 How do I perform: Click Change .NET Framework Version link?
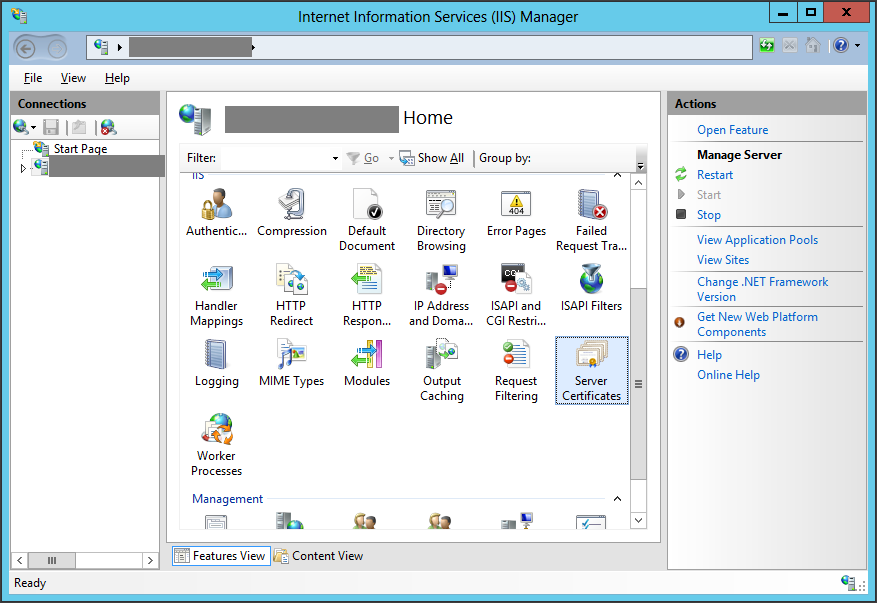point(762,289)
